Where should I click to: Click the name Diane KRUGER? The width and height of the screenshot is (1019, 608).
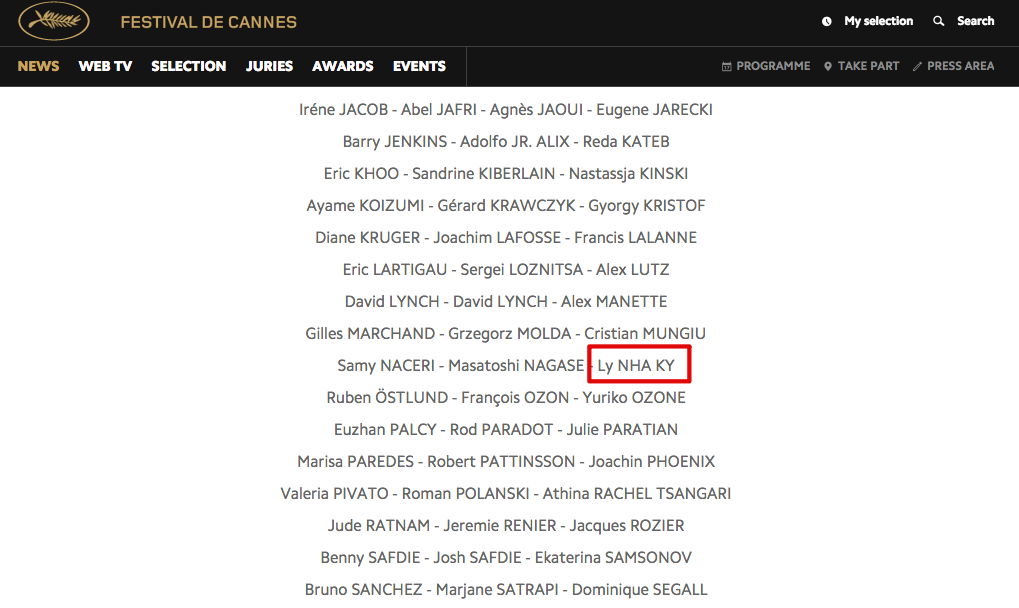(x=368, y=238)
